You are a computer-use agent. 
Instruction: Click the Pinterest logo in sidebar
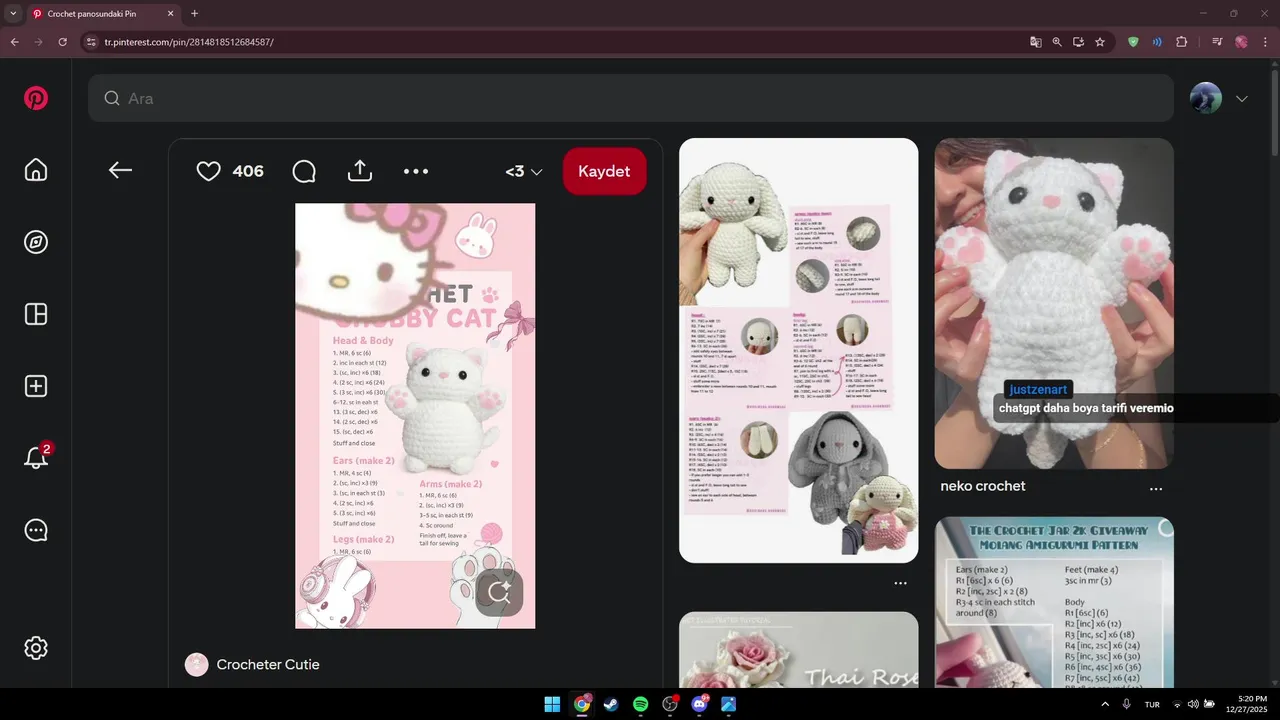click(36, 98)
